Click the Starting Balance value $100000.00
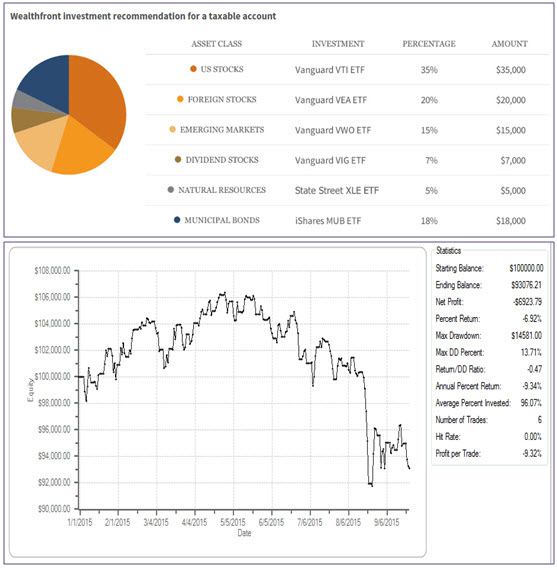 tap(526, 268)
